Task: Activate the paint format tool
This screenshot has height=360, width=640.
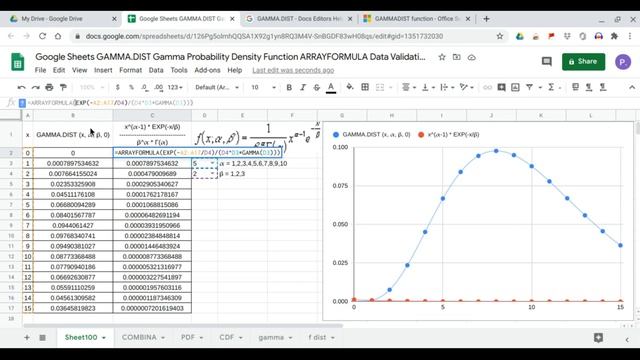Action: point(63,87)
